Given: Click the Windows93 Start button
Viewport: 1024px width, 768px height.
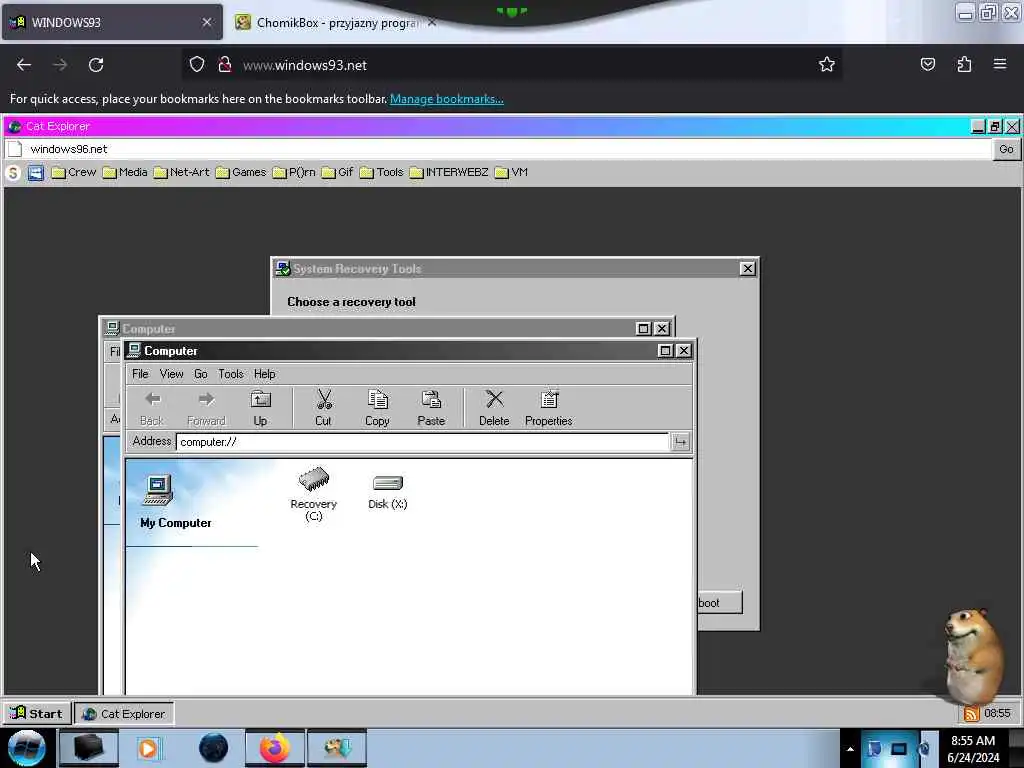Looking at the screenshot, I should (37, 713).
